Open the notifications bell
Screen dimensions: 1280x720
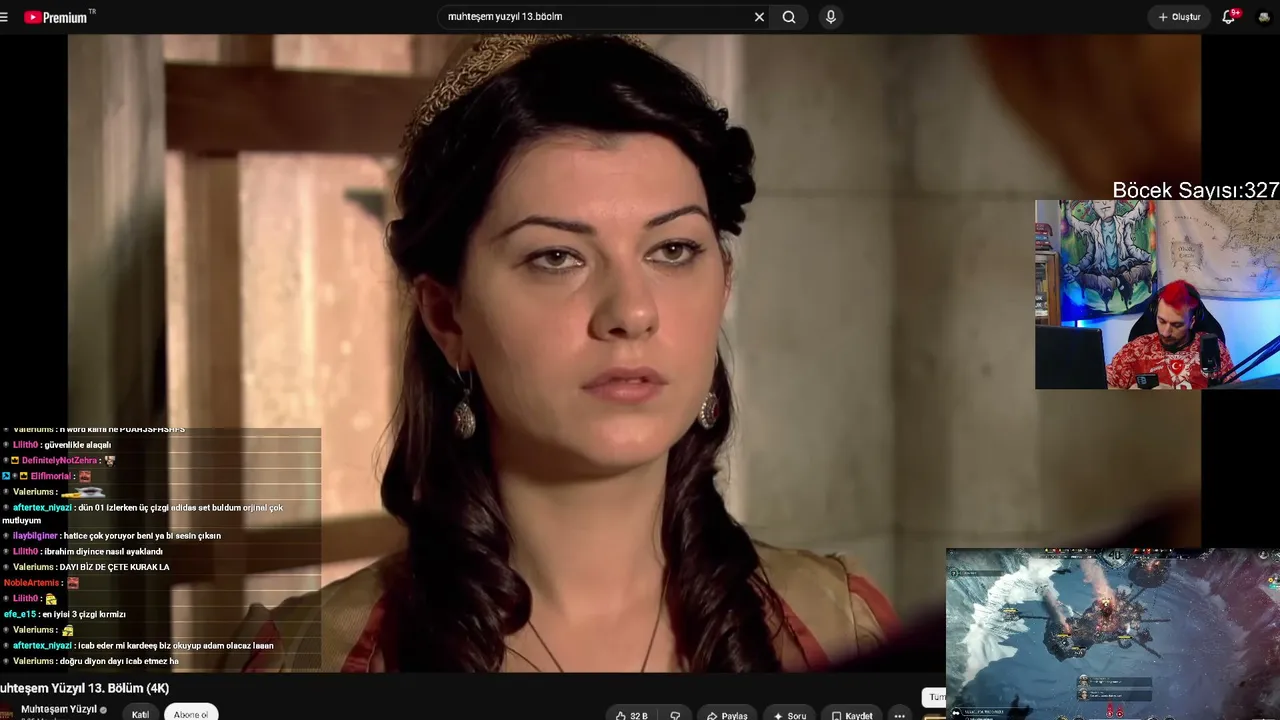1229,17
